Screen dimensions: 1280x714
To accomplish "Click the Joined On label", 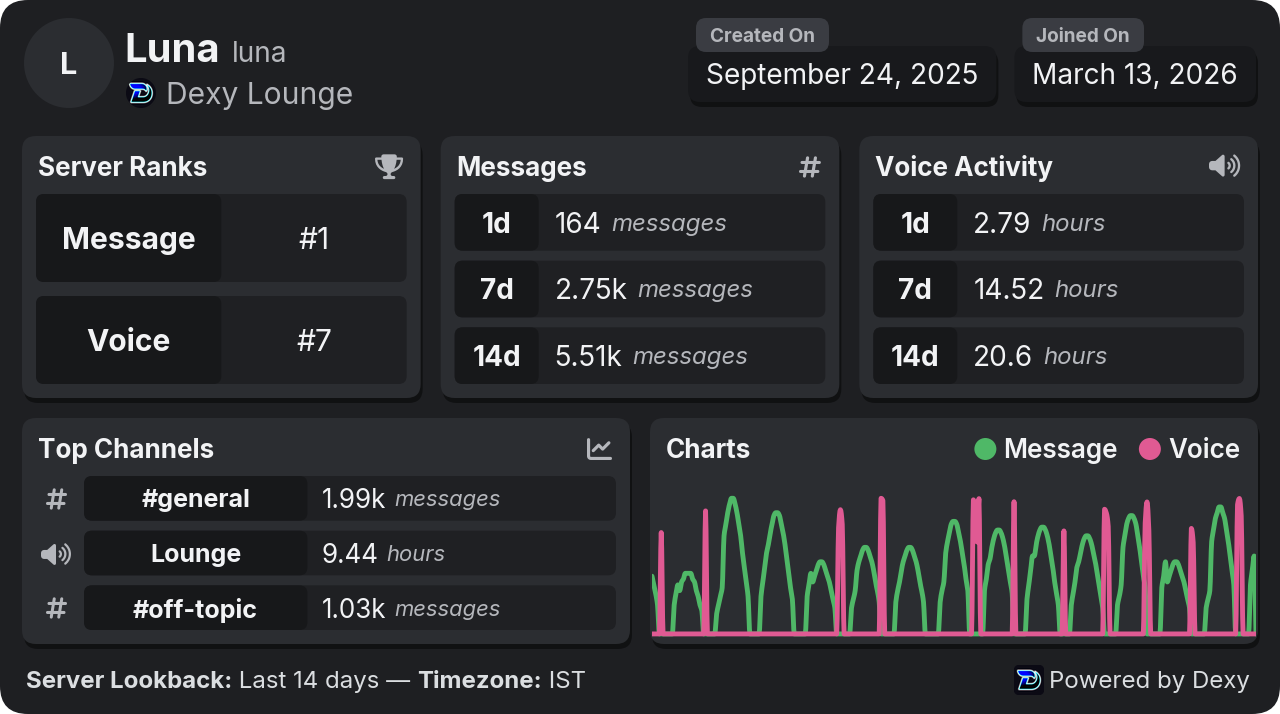I will [x=1082, y=36].
